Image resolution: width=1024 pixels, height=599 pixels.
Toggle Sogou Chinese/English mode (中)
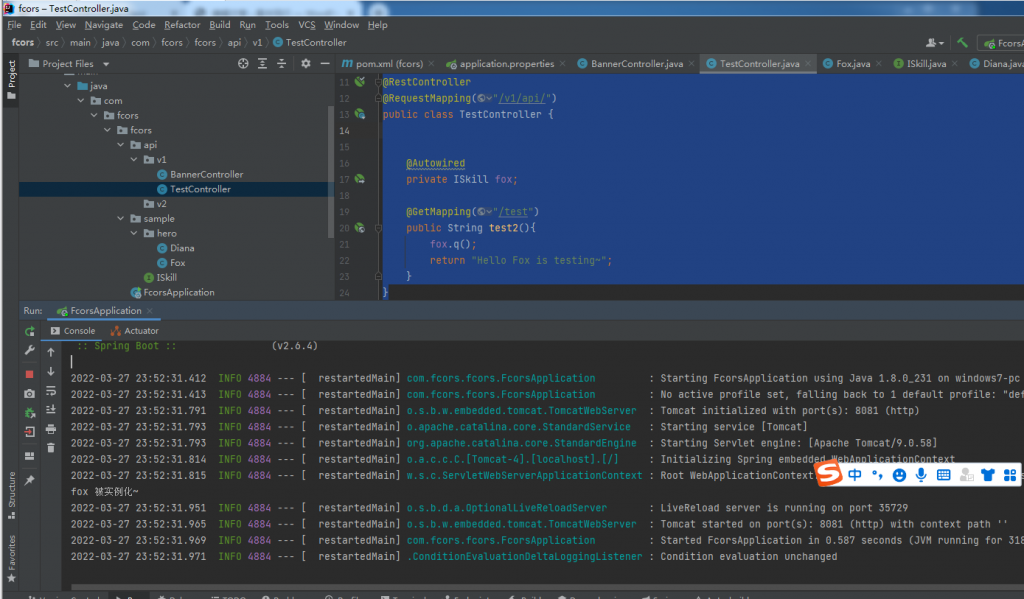pos(855,475)
